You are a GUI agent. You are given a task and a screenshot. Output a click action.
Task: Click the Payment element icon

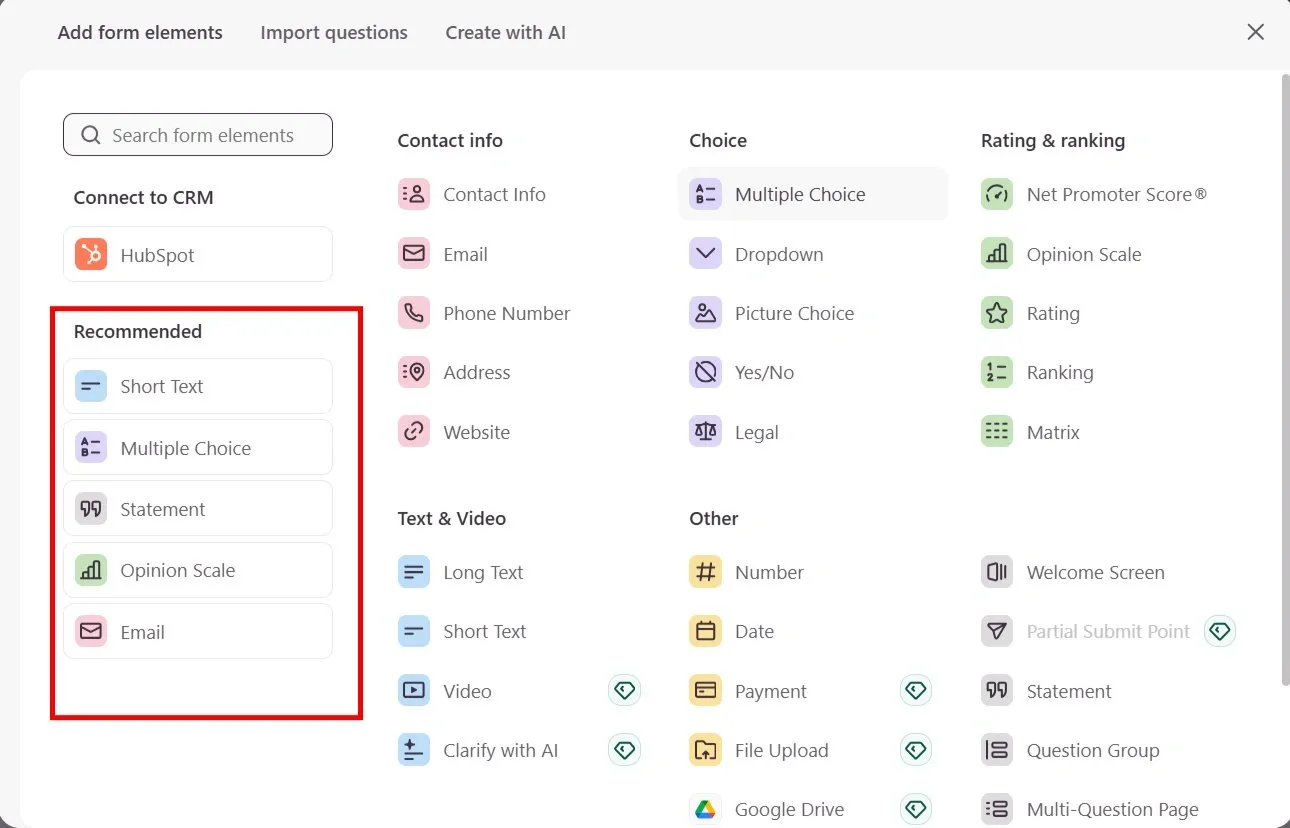pos(705,691)
